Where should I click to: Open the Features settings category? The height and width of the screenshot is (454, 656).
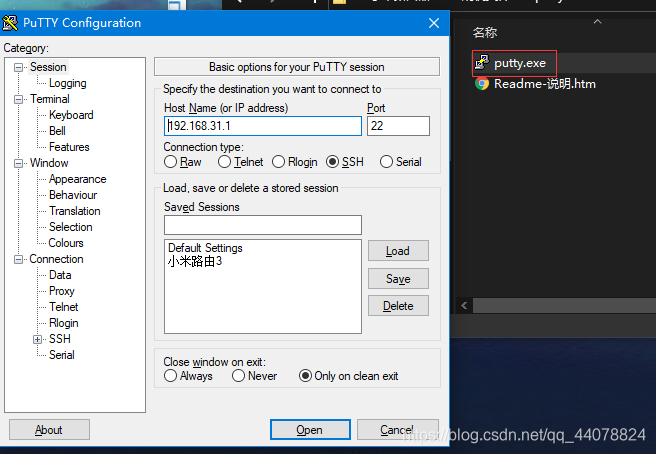point(69,147)
